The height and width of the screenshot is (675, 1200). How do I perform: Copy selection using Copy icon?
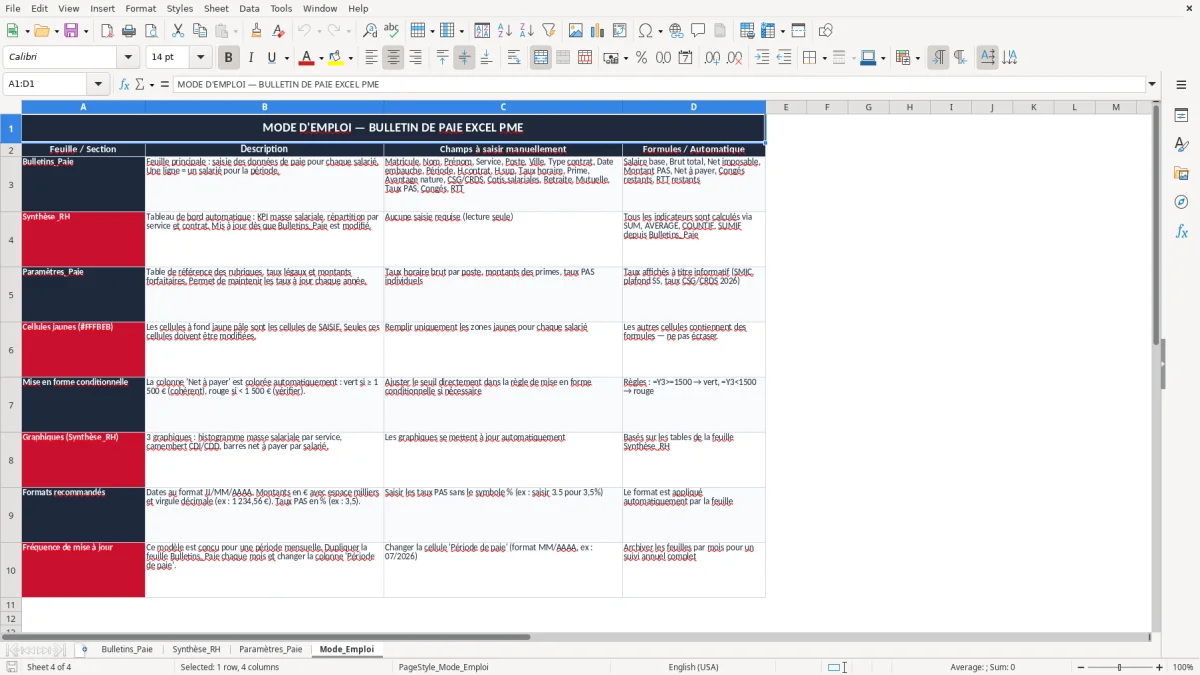pos(199,31)
